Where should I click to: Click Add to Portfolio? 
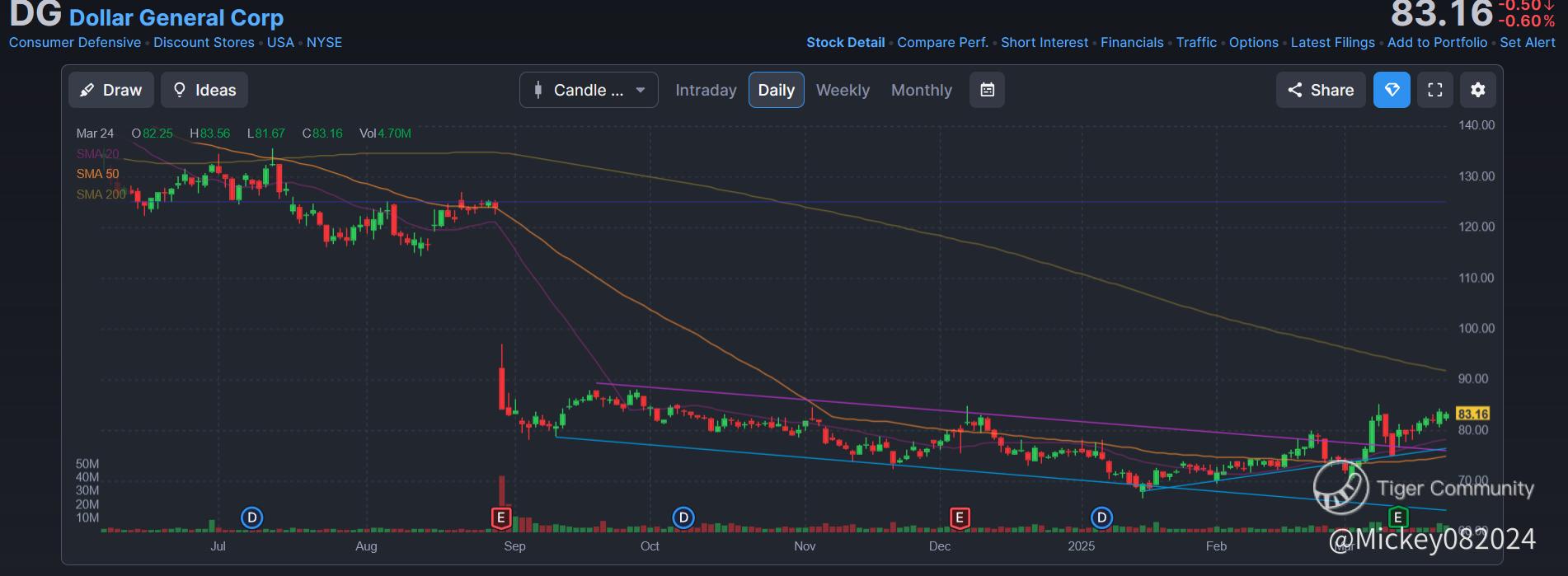click(x=1437, y=42)
